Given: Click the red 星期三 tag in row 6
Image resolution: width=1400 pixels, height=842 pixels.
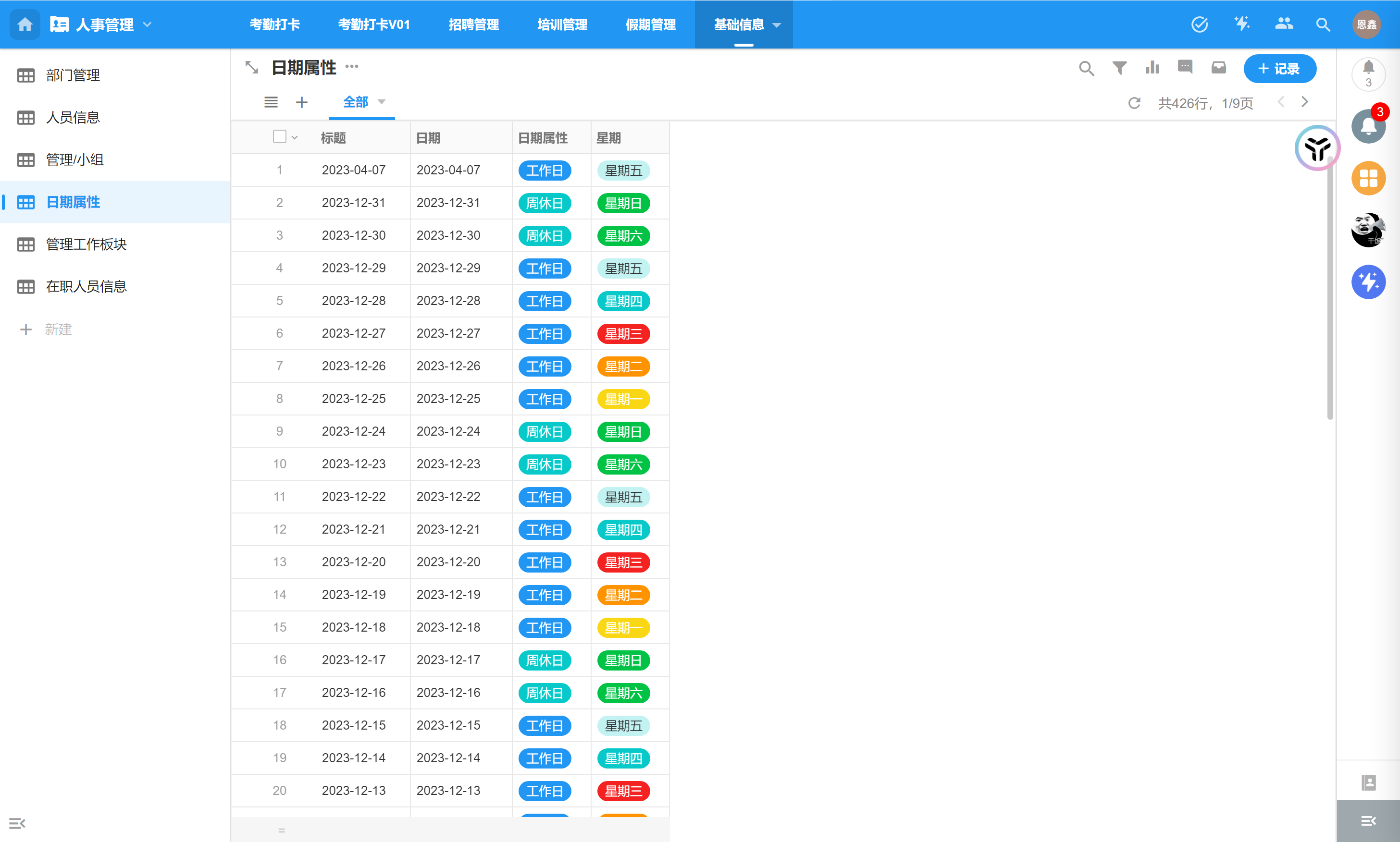Looking at the screenshot, I should pos(623,334).
